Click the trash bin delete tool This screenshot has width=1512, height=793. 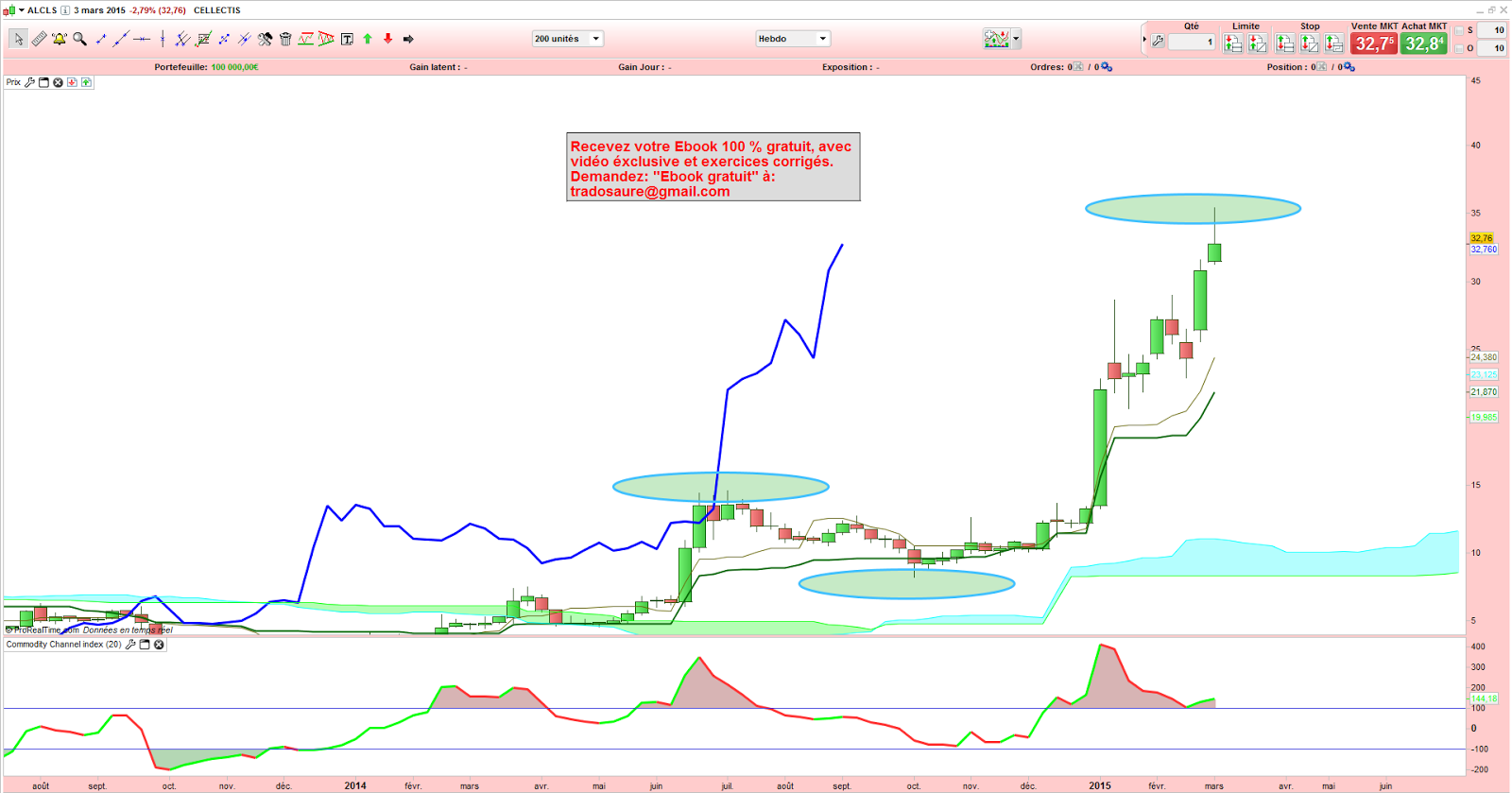pyautogui.click(x=285, y=39)
